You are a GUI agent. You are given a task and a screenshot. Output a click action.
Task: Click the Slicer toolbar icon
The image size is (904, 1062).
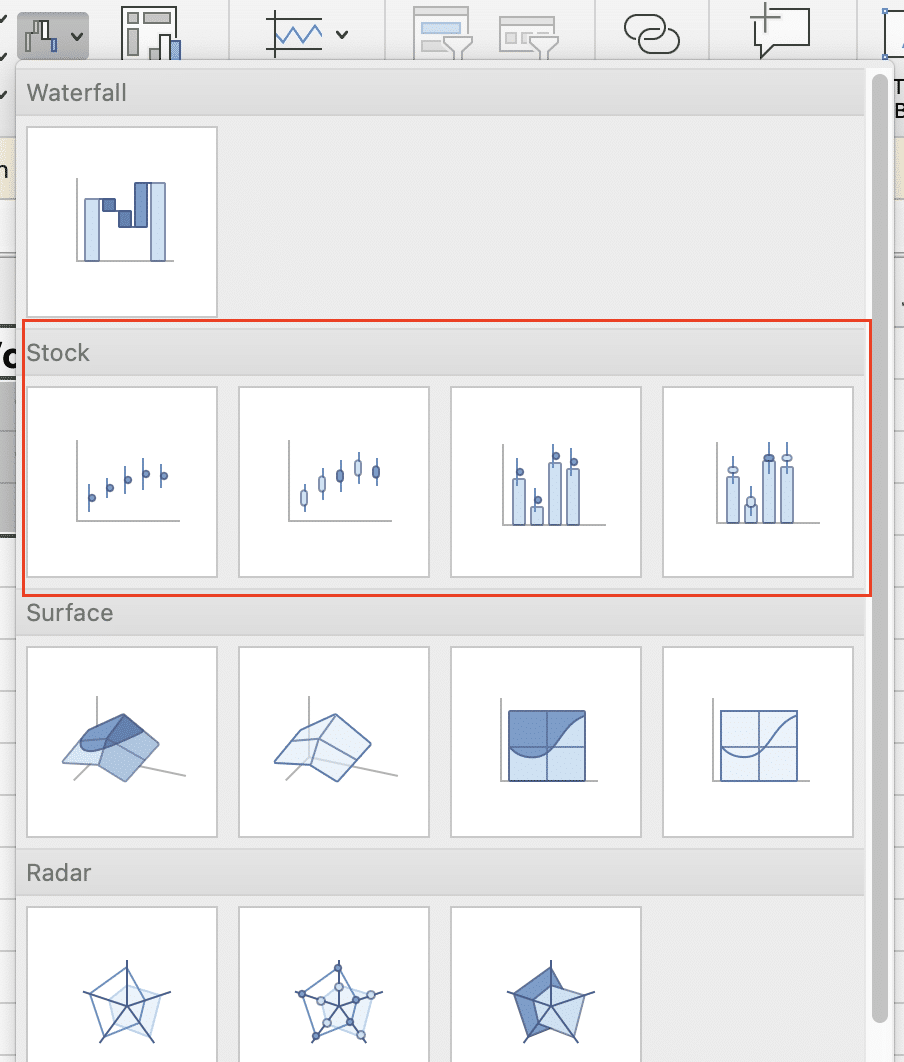443,33
